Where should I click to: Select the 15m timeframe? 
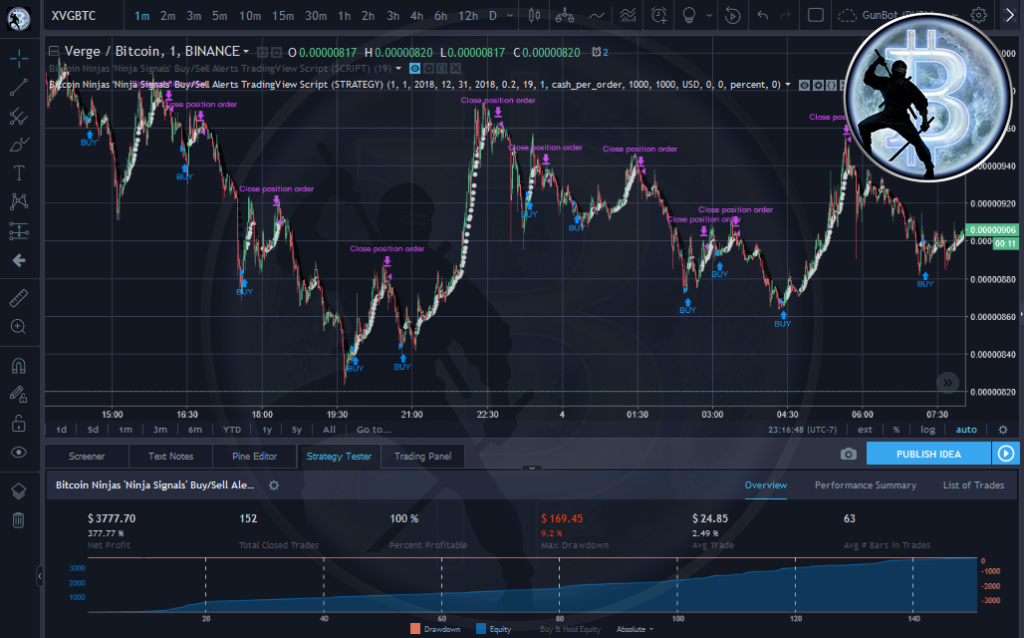coord(283,16)
